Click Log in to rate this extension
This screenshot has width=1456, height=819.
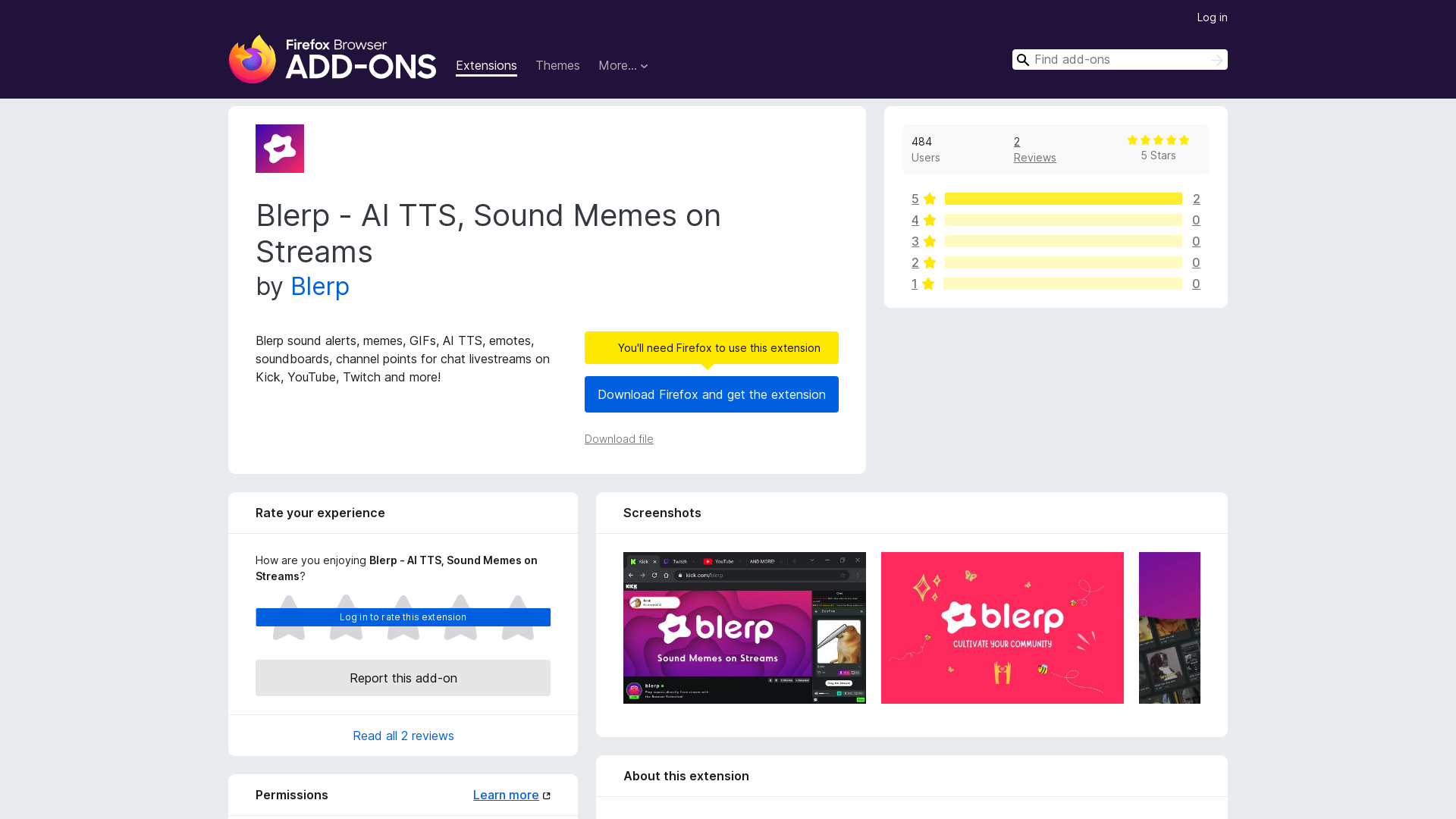point(403,617)
